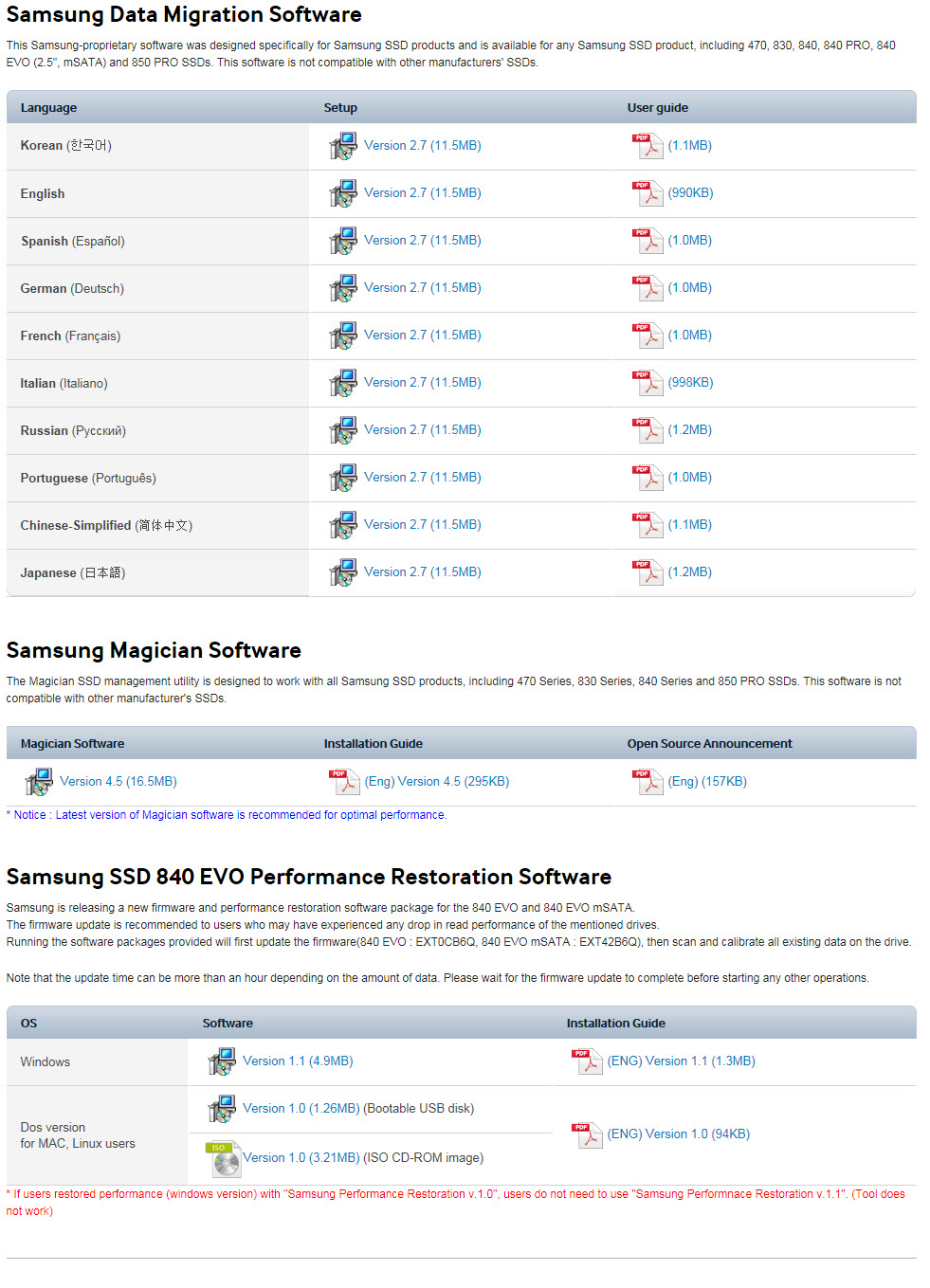Click the PDF user guide icon for Portuguese

(647, 478)
